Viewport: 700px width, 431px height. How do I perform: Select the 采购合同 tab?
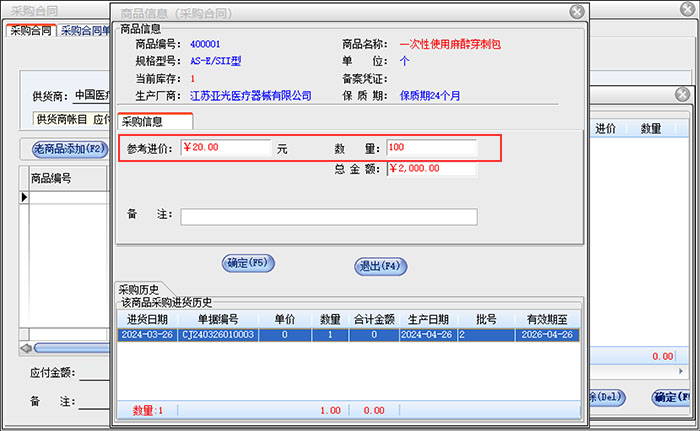click(x=29, y=30)
